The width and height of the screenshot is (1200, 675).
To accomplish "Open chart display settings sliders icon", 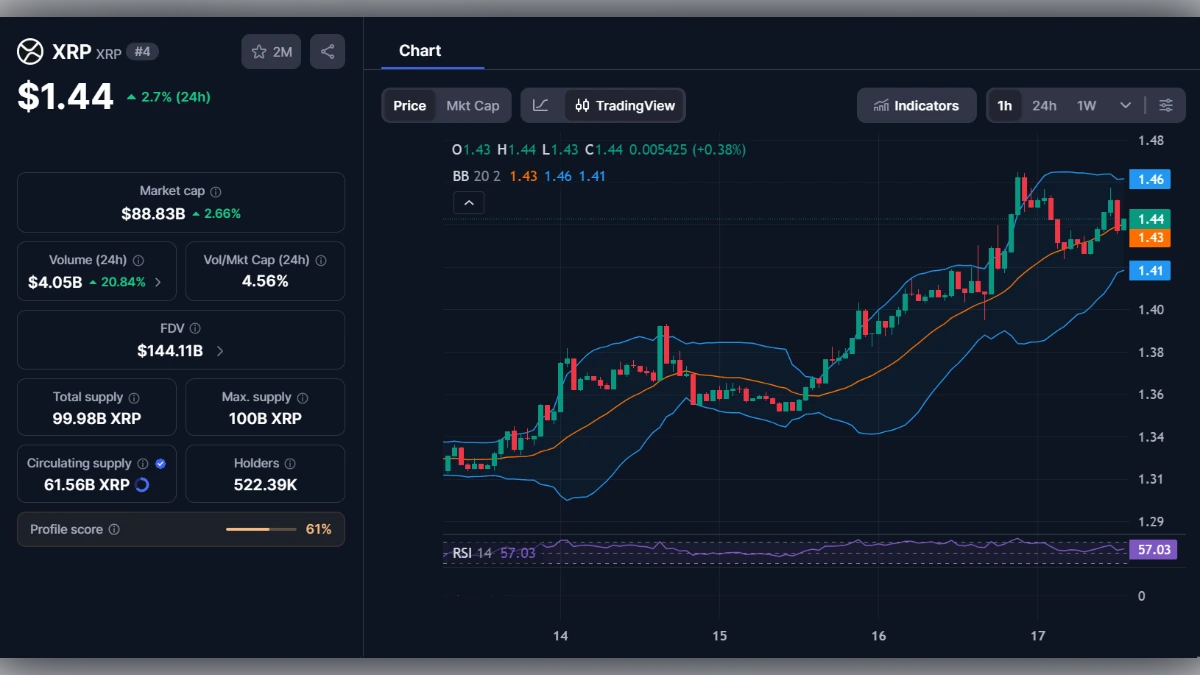I will click(1166, 105).
